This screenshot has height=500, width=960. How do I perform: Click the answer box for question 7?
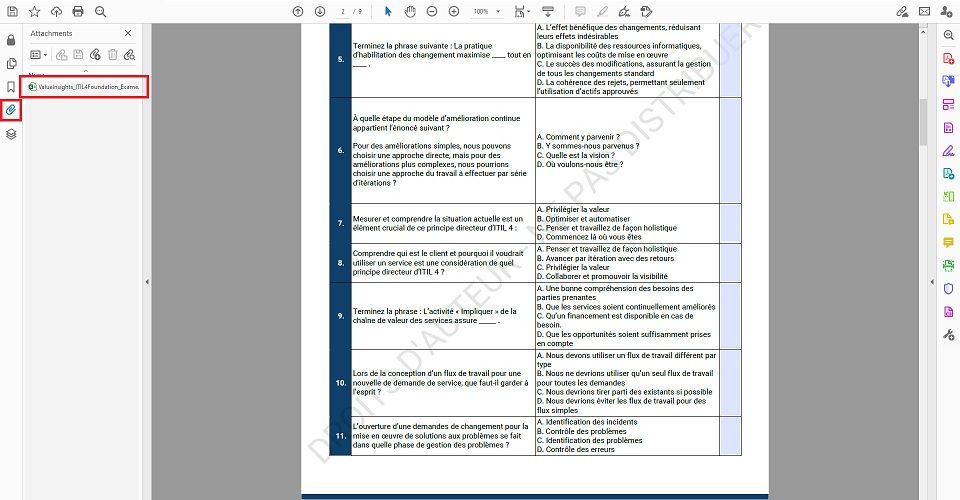730,223
